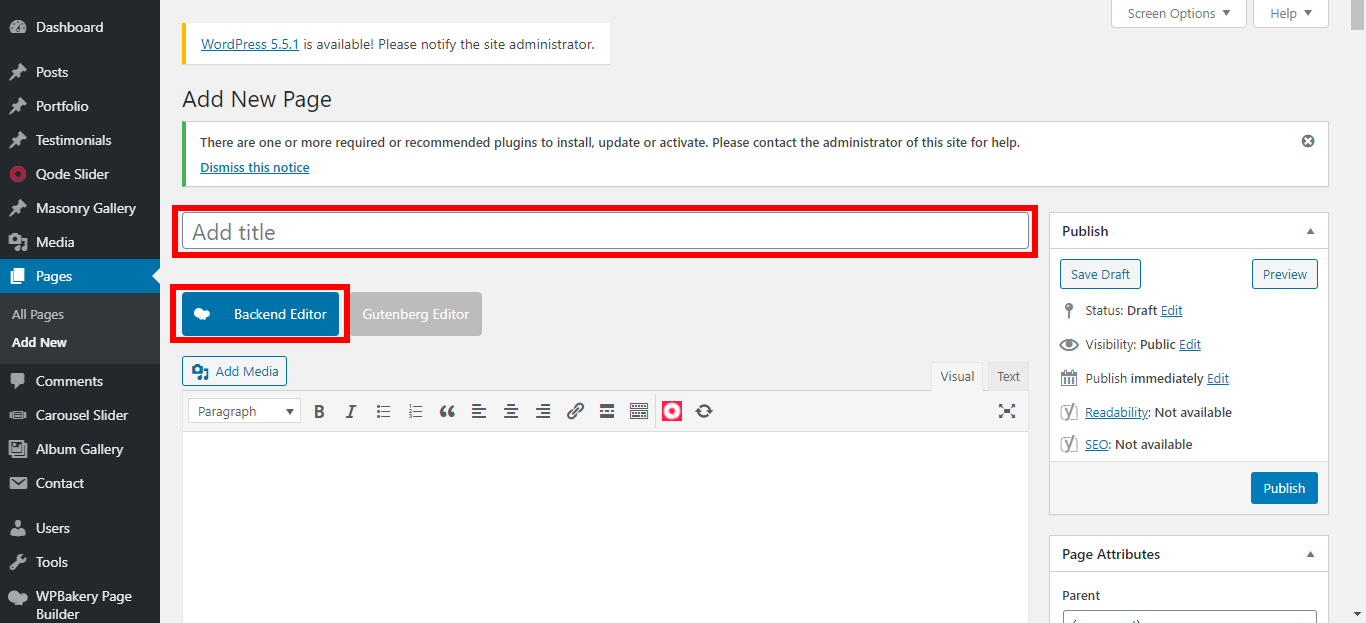Viewport: 1366px width, 623px height.
Task: Click the Insert link icon
Action: point(575,411)
